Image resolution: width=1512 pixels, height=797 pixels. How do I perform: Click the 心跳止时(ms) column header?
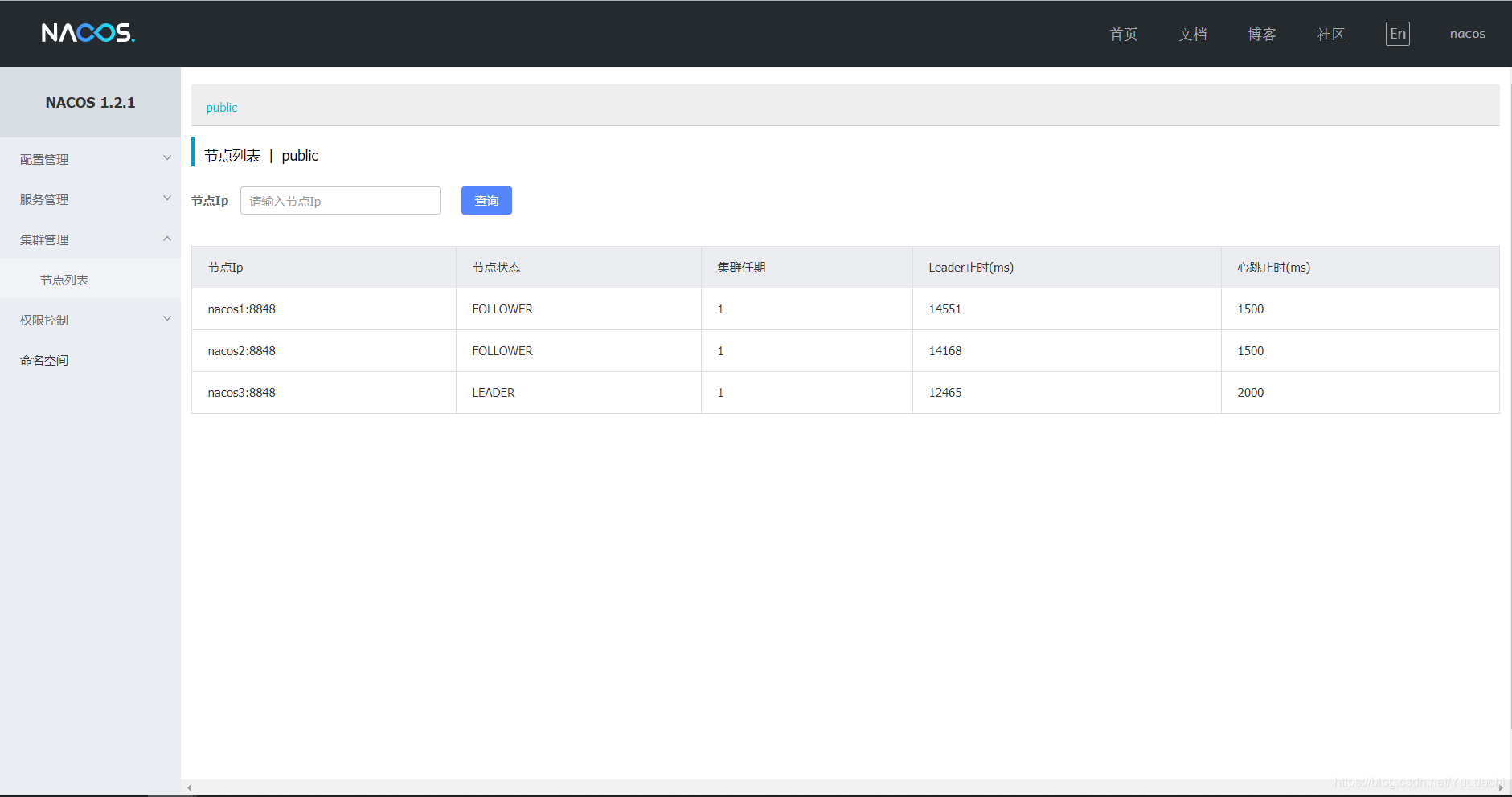[1360, 268]
